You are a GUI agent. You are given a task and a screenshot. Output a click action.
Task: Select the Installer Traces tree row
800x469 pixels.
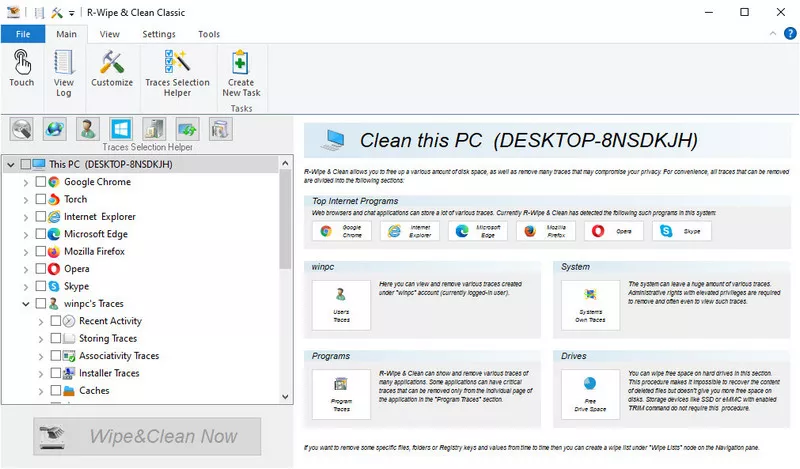pos(109,373)
